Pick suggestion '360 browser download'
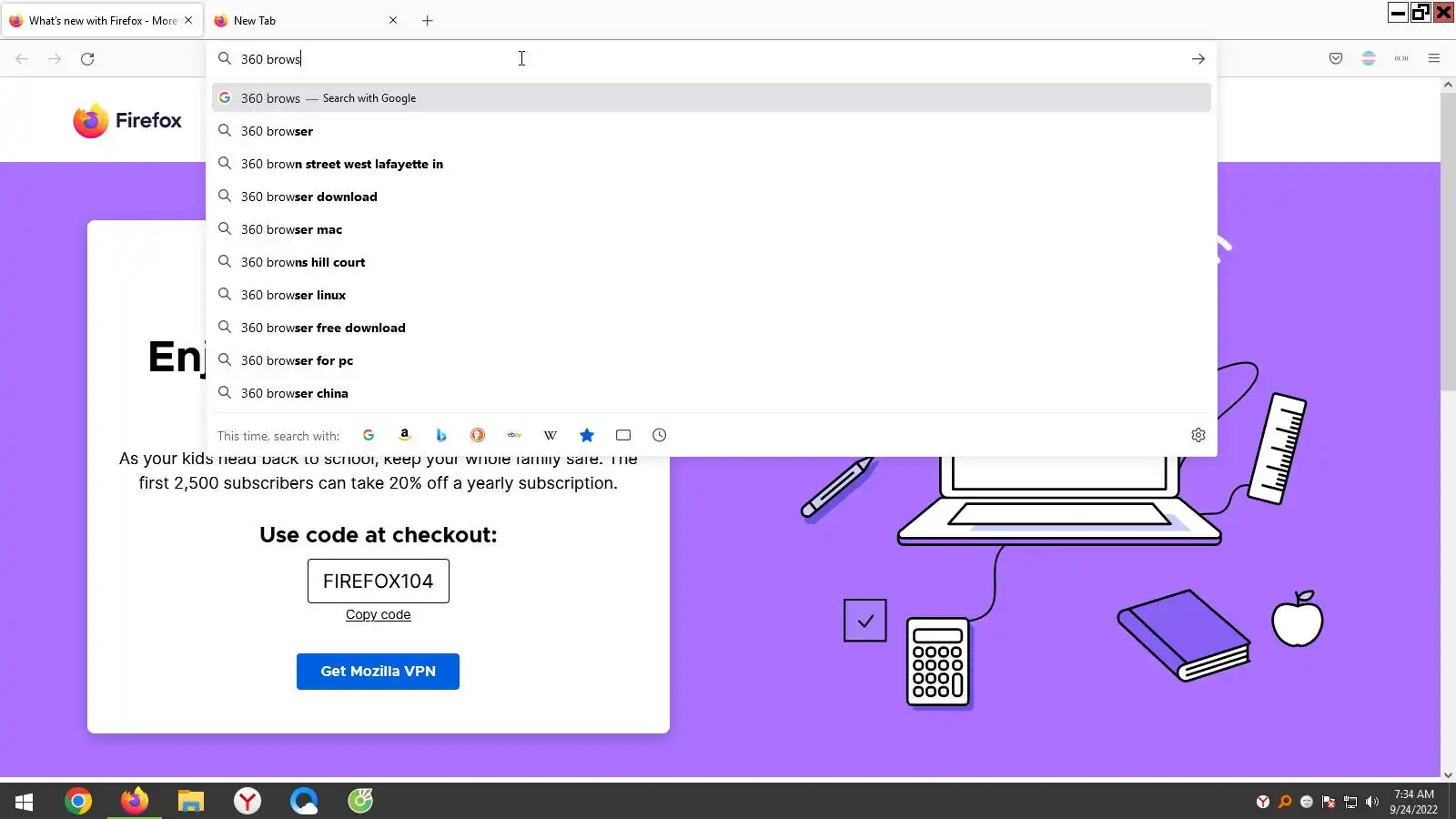Screen dimensions: 1456x819 (712, 197)
